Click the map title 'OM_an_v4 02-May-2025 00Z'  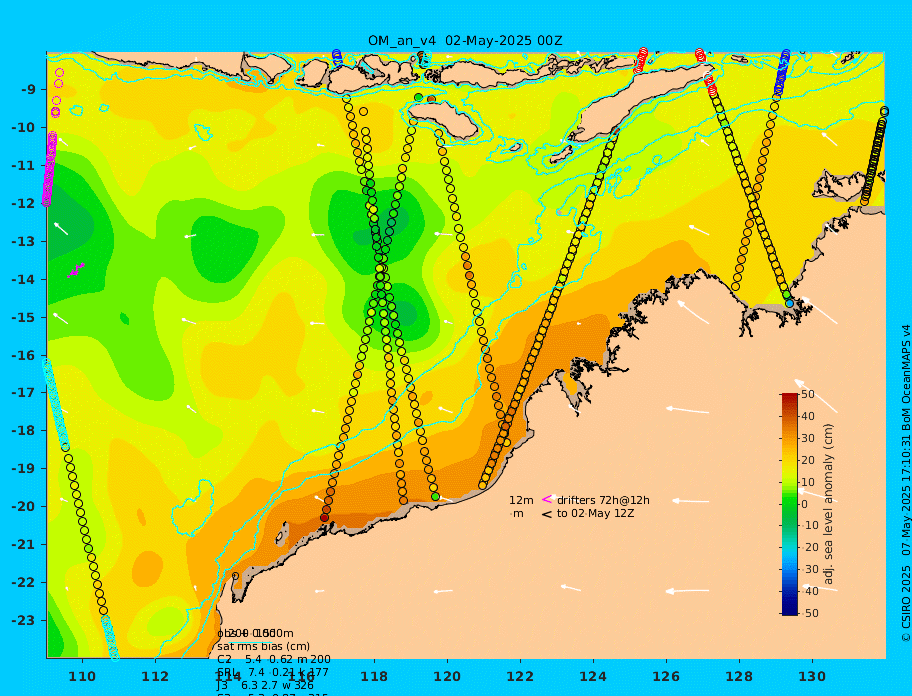465,41
